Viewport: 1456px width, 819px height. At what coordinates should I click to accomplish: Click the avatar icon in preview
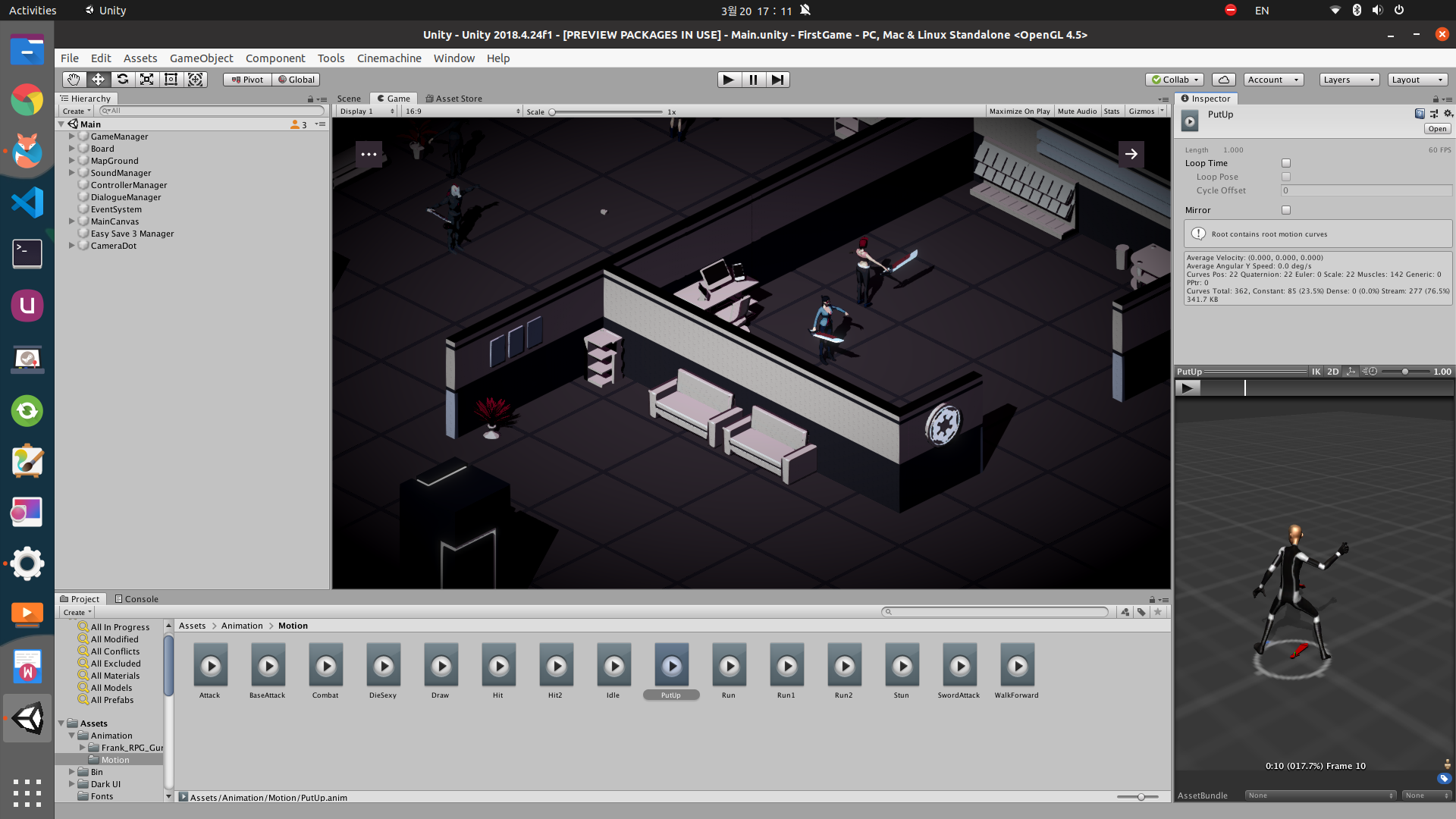point(1447,764)
